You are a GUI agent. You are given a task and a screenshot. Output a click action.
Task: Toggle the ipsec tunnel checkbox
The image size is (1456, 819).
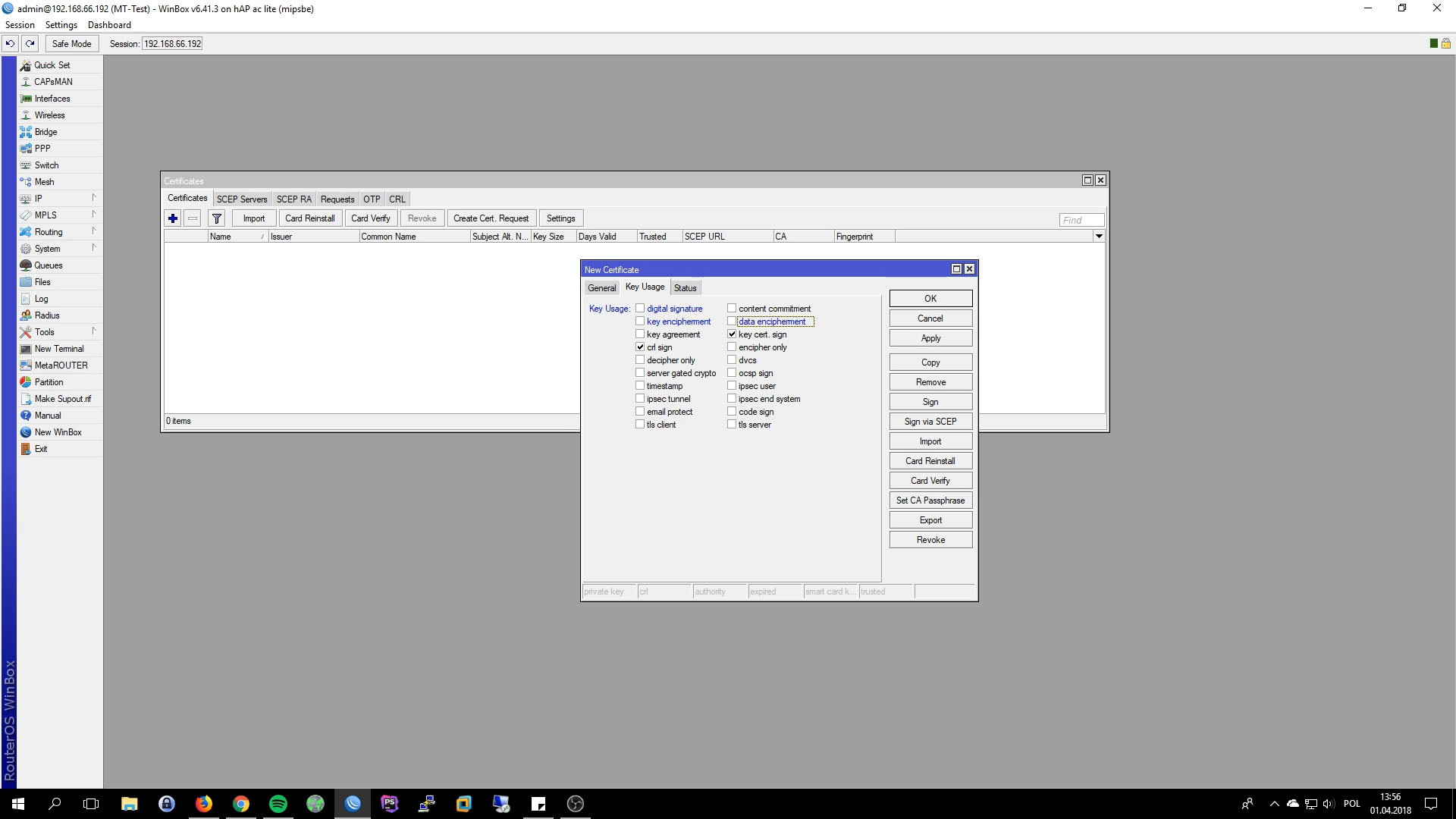point(639,398)
